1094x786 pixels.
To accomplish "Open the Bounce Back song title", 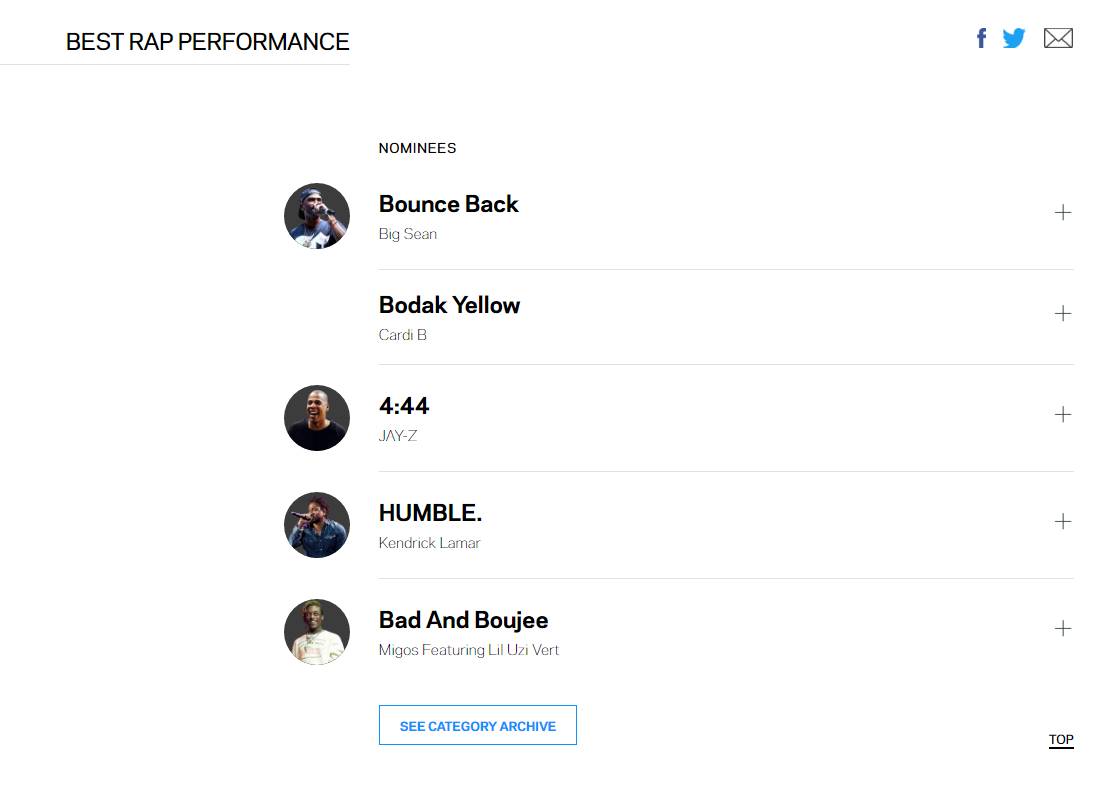I will [x=448, y=204].
